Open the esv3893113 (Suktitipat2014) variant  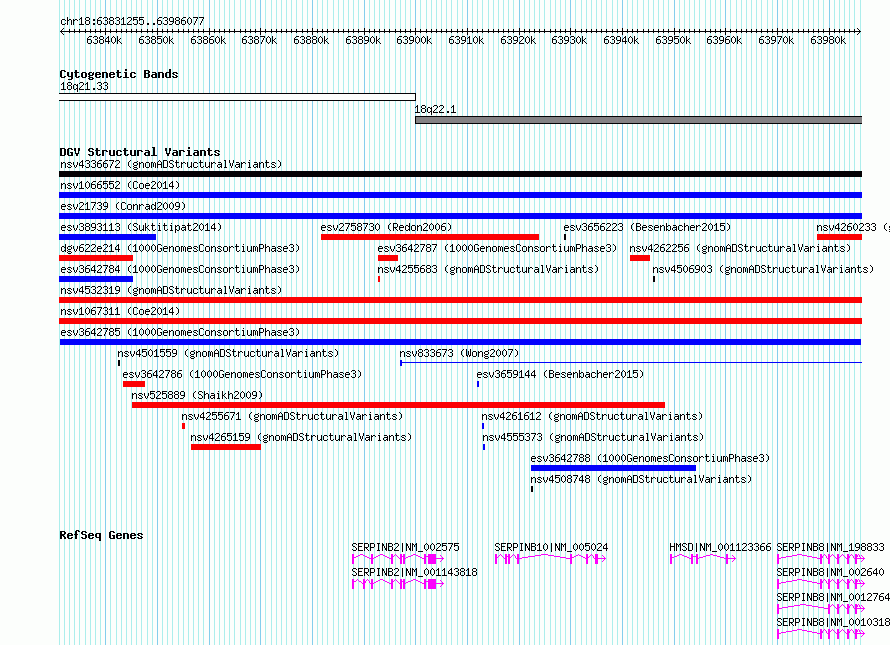click(107, 237)
